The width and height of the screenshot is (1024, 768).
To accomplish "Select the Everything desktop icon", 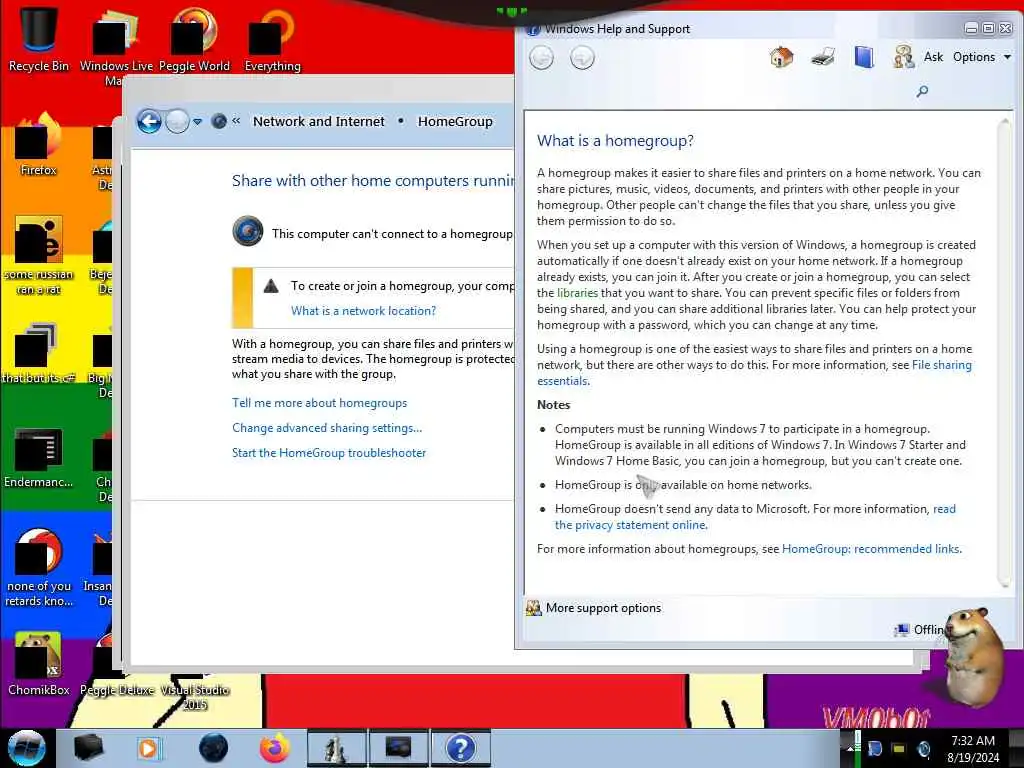I will click(x=272, y=40).
